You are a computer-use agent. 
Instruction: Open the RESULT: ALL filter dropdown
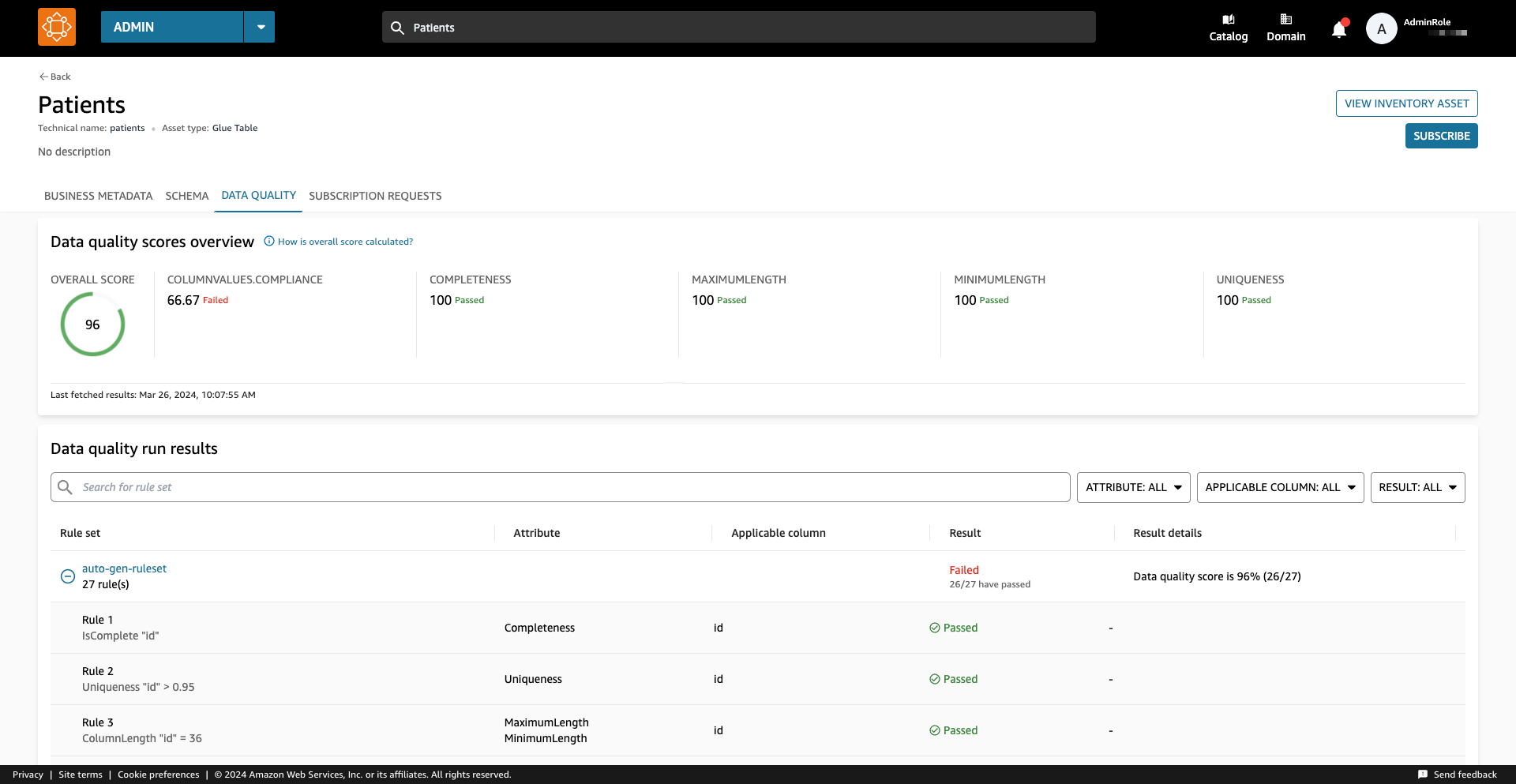[x=1418, y=487]
